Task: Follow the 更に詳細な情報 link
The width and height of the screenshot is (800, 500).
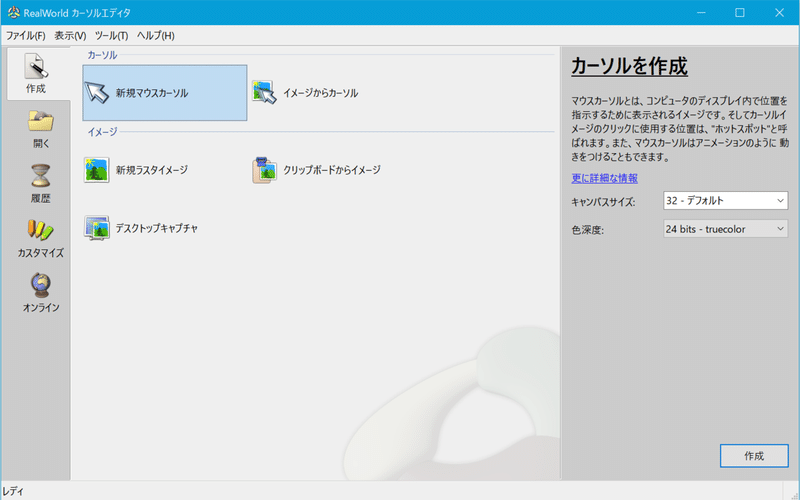Action: coord(604,178)
